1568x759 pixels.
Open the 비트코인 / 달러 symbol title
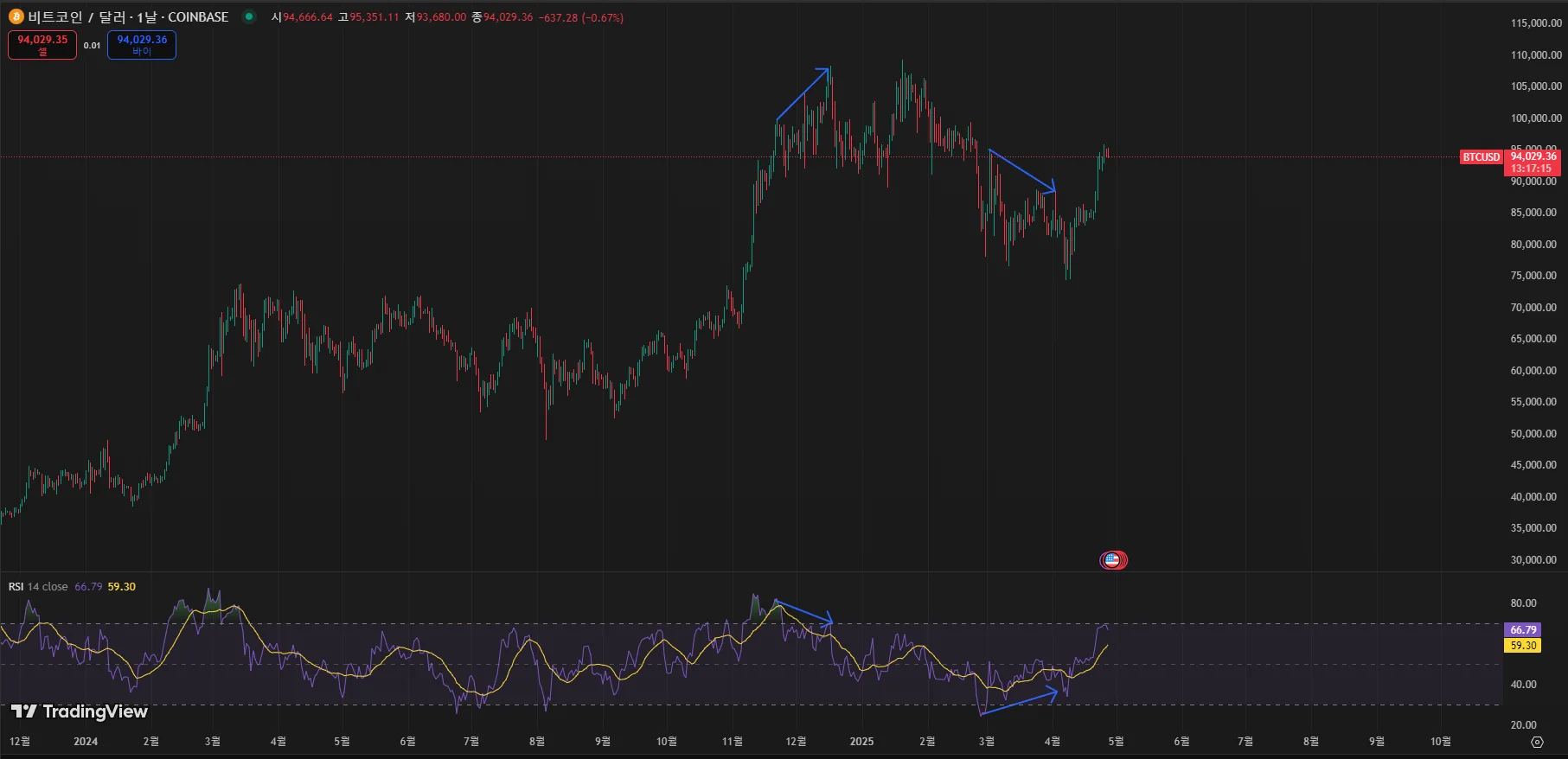tap(128, 17)
